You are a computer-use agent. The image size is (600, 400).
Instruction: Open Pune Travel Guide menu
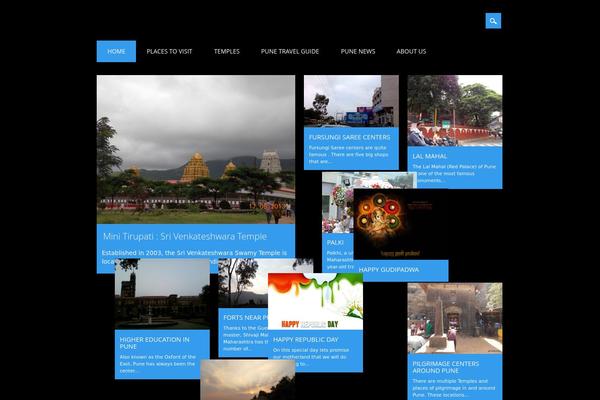pyautogui.click(x=290, y=51)
